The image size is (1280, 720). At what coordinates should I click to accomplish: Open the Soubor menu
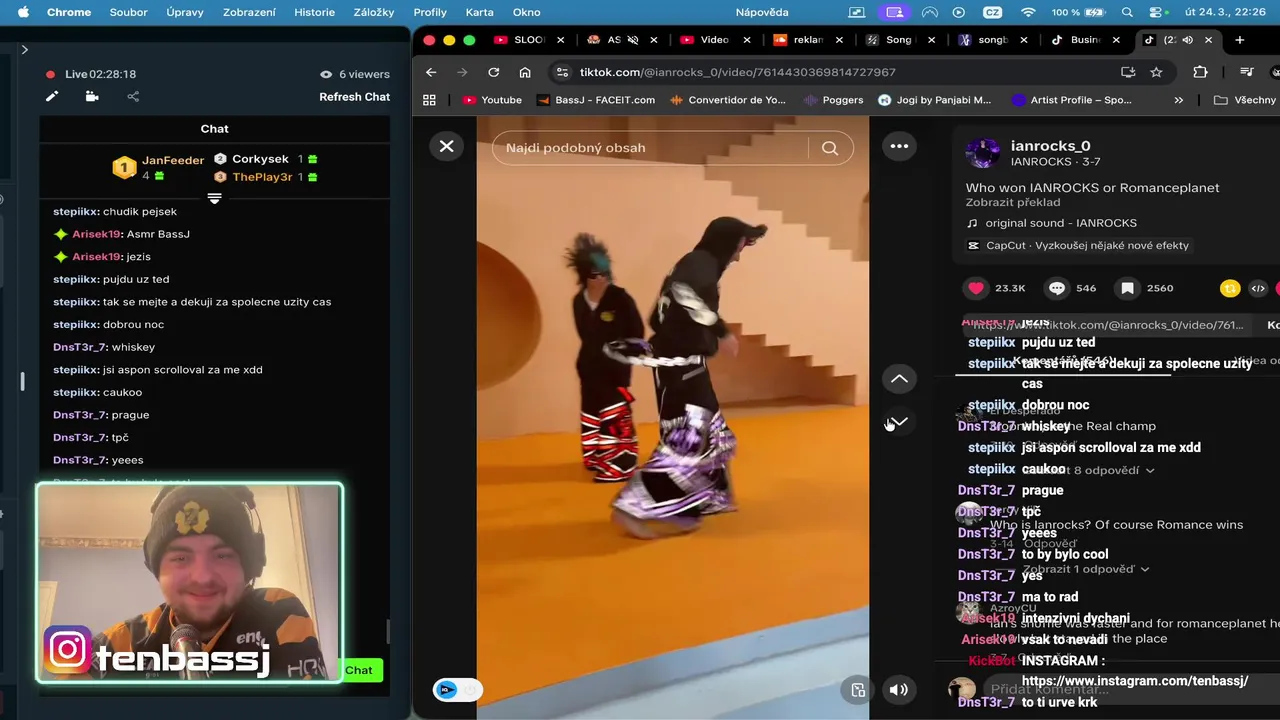click(x=128, y=12)
